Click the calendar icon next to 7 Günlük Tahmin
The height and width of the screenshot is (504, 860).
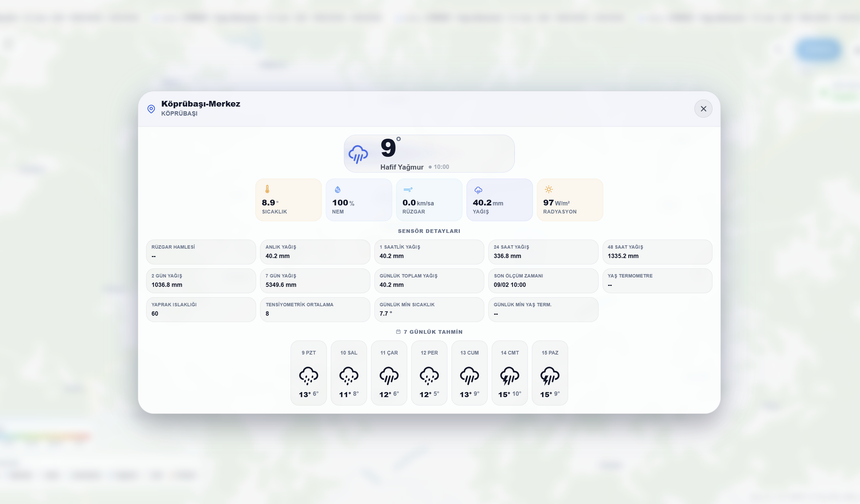click(398, 332)
